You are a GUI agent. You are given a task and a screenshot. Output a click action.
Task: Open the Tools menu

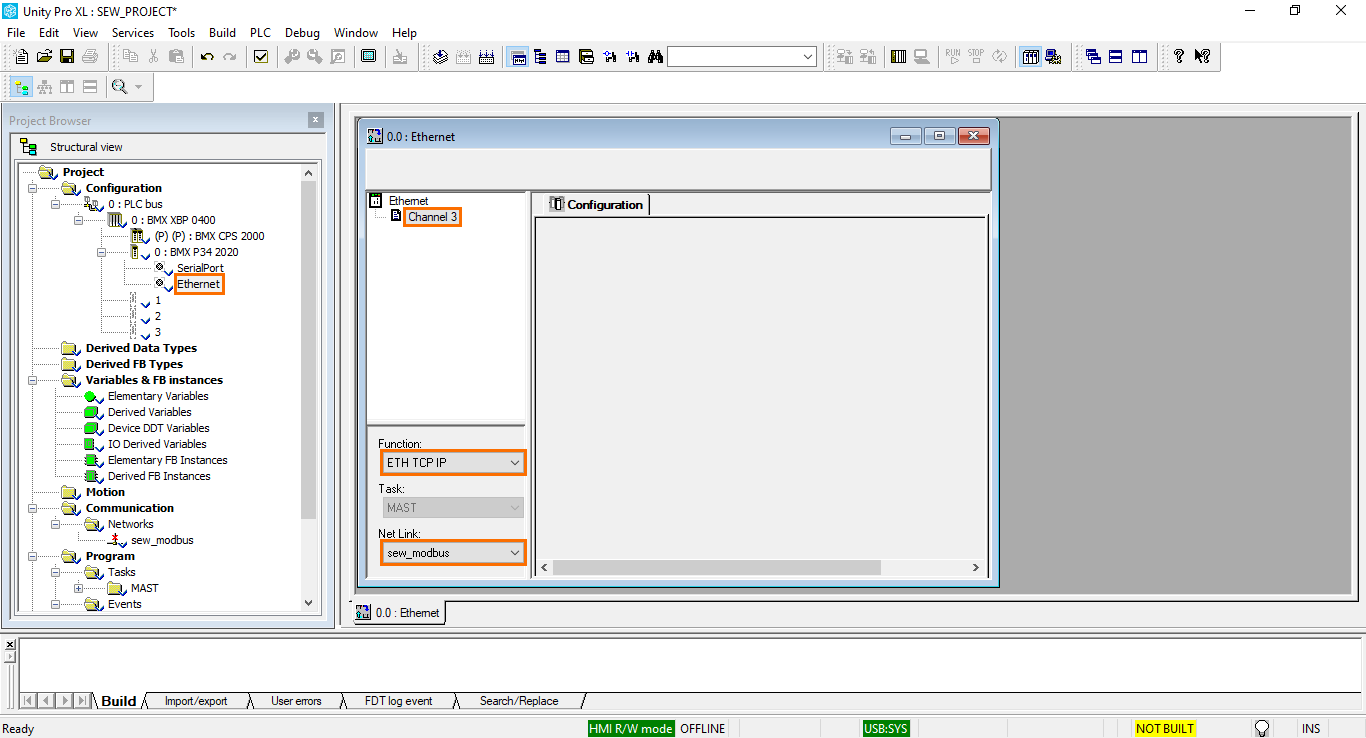pyautogui.click(x=181, y=33)
